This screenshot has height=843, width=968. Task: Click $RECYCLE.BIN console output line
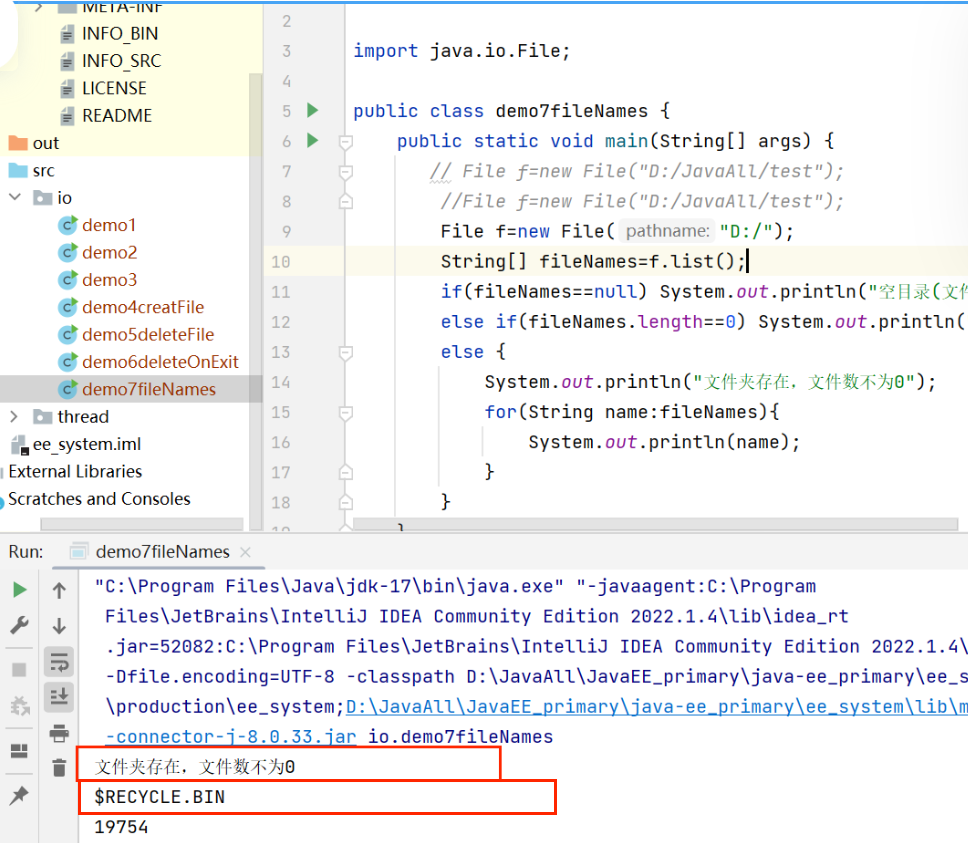[159, 797]
